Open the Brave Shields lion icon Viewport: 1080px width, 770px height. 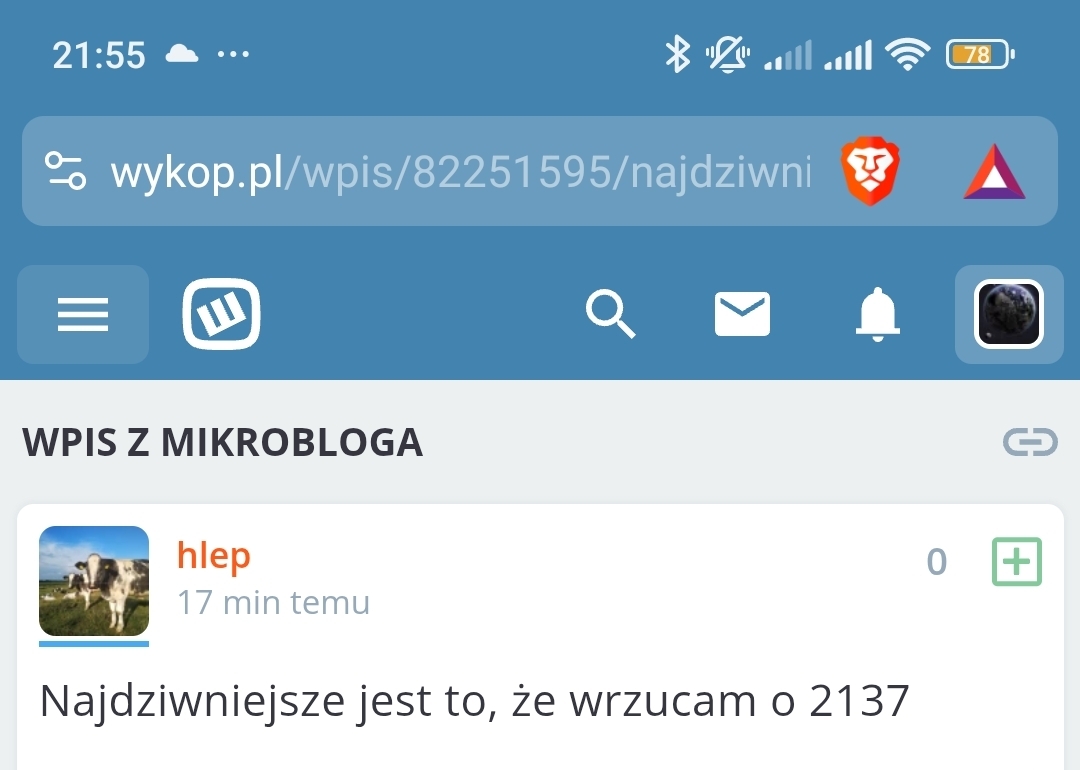tap(870, 171)
